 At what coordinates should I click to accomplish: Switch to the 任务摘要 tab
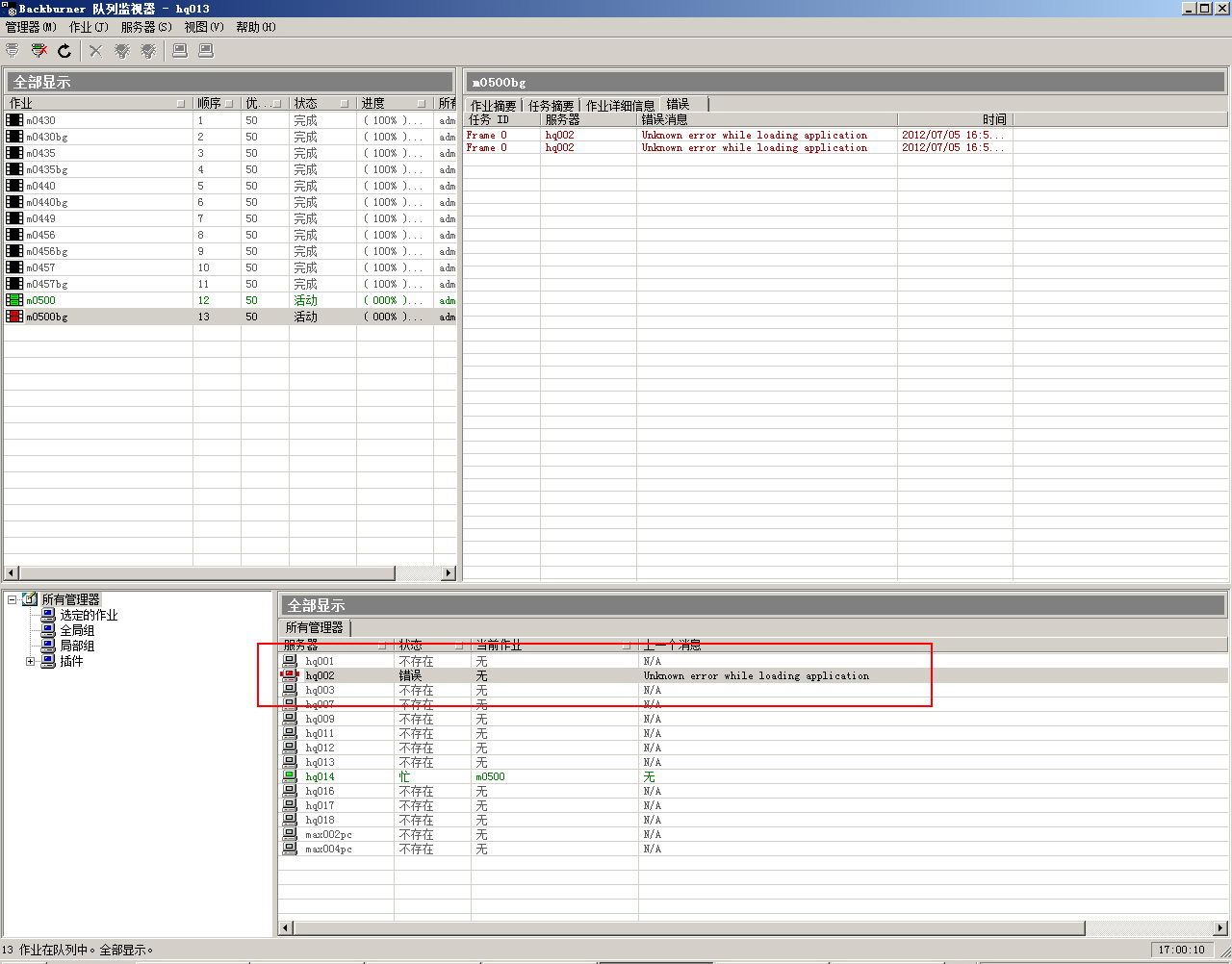pos(551,105)
